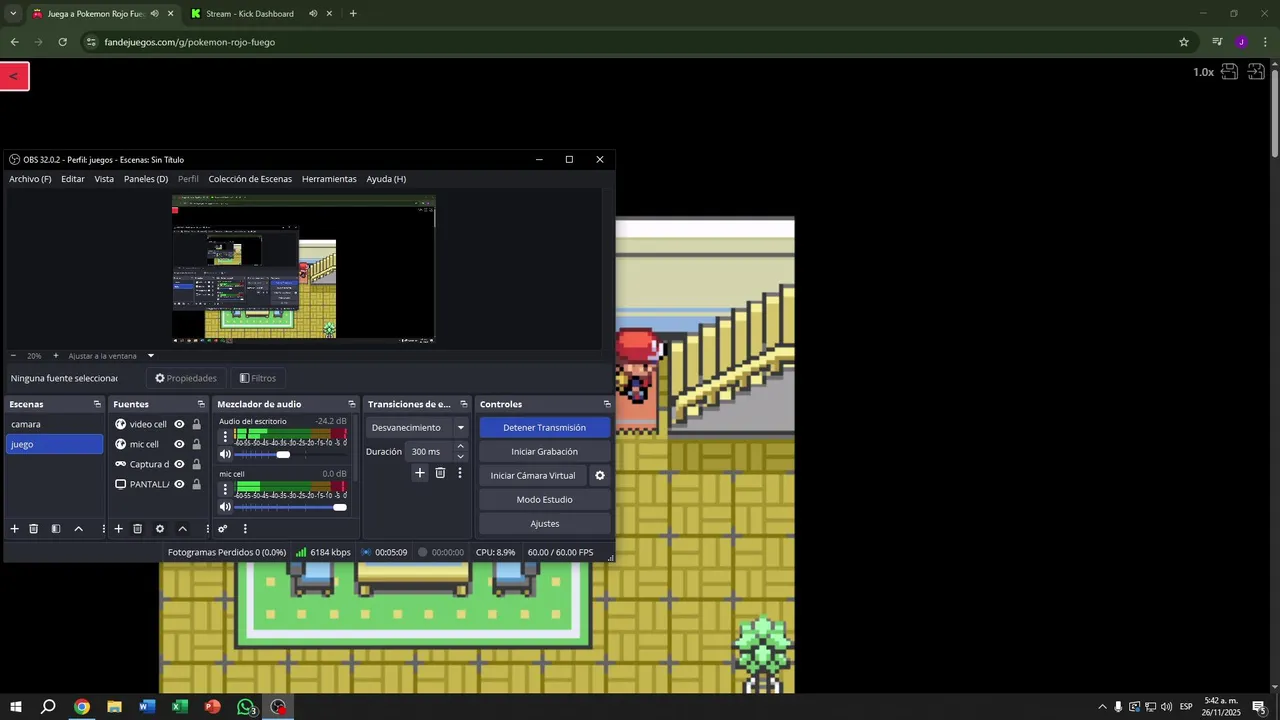Click the Duración 300 ms input field
Screen dimensions: 1280x720
[431, 452]
